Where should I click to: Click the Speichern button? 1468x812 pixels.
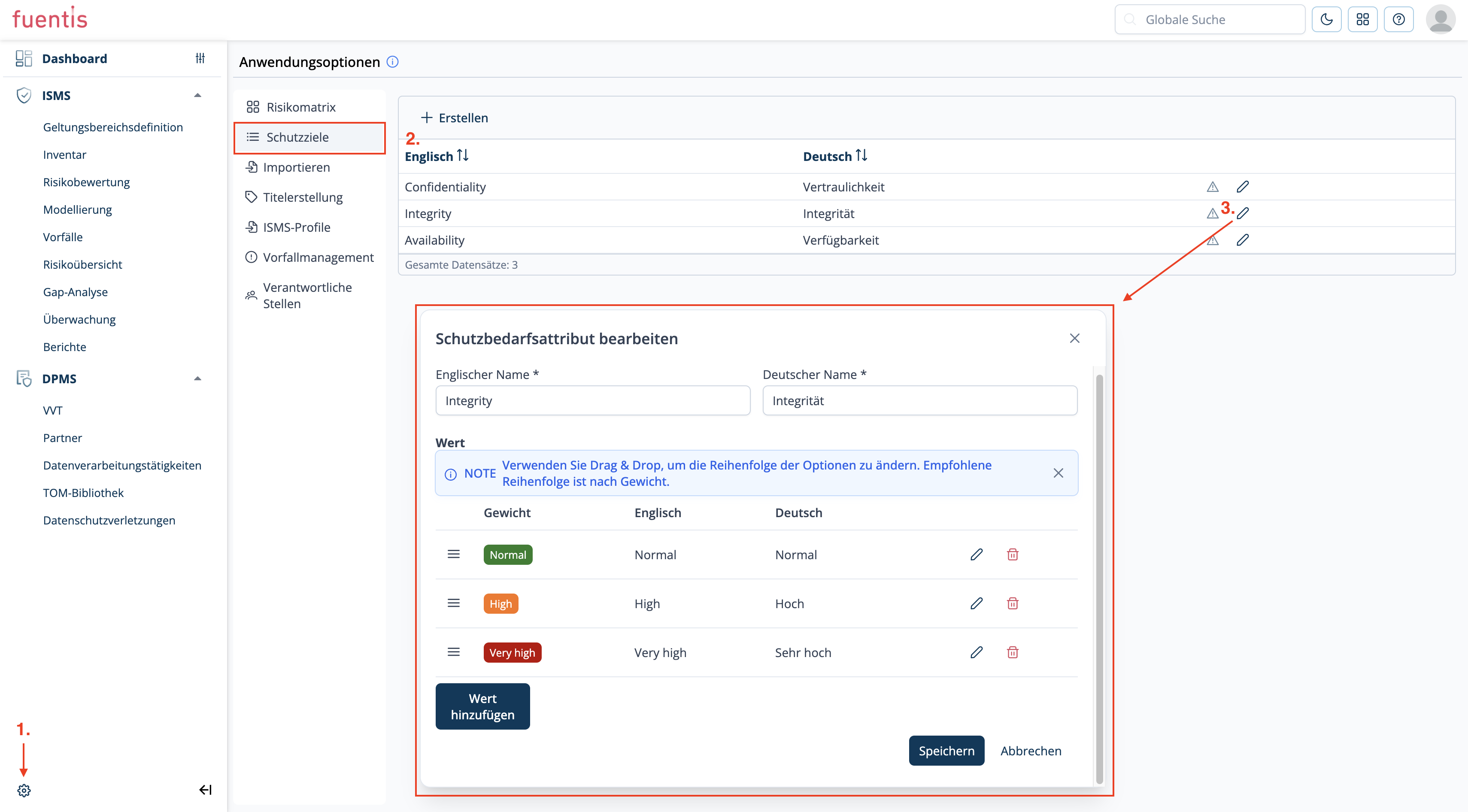946,751
